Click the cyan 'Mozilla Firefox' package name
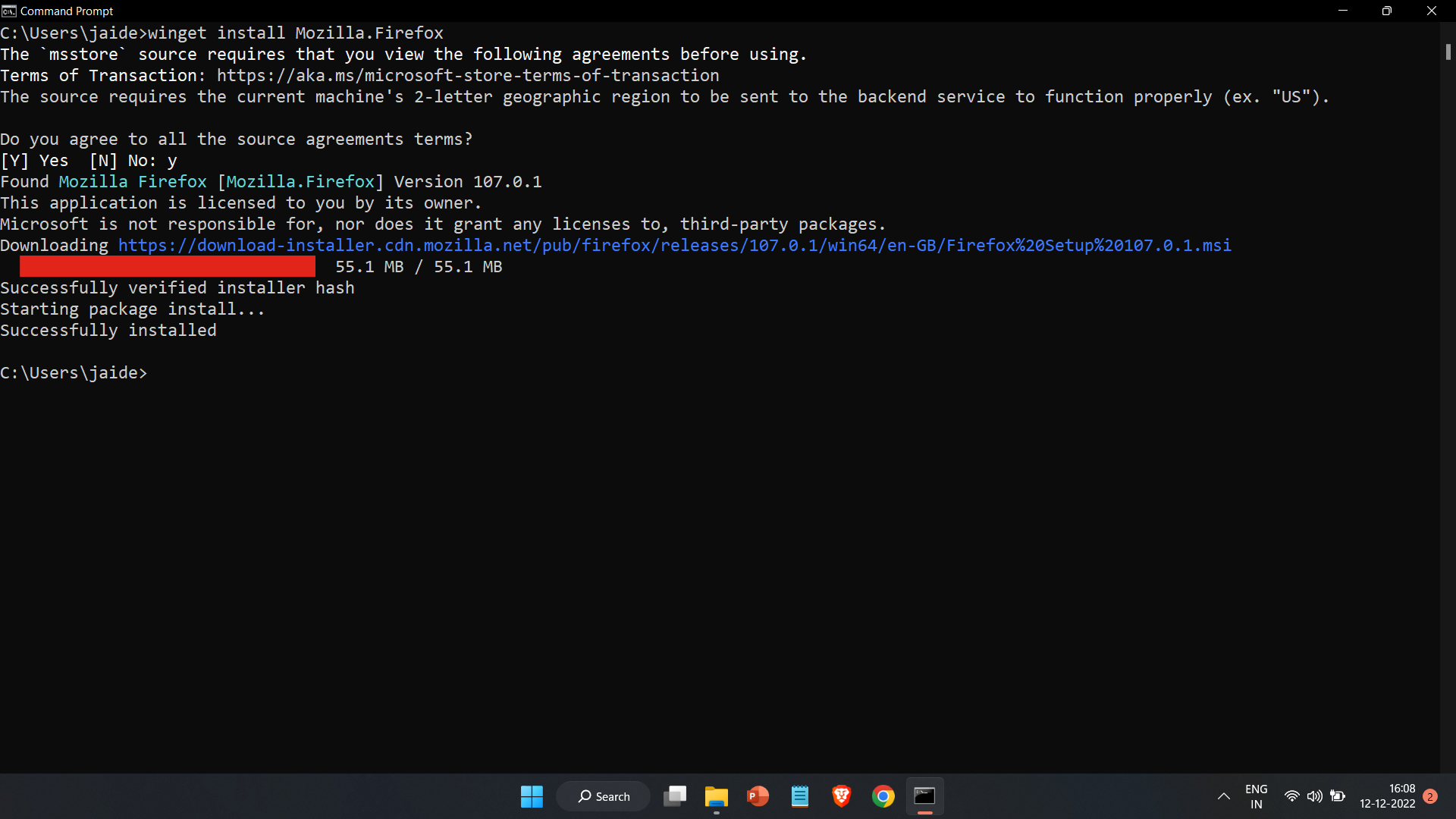1456x819 pixels. click(133, 182)
